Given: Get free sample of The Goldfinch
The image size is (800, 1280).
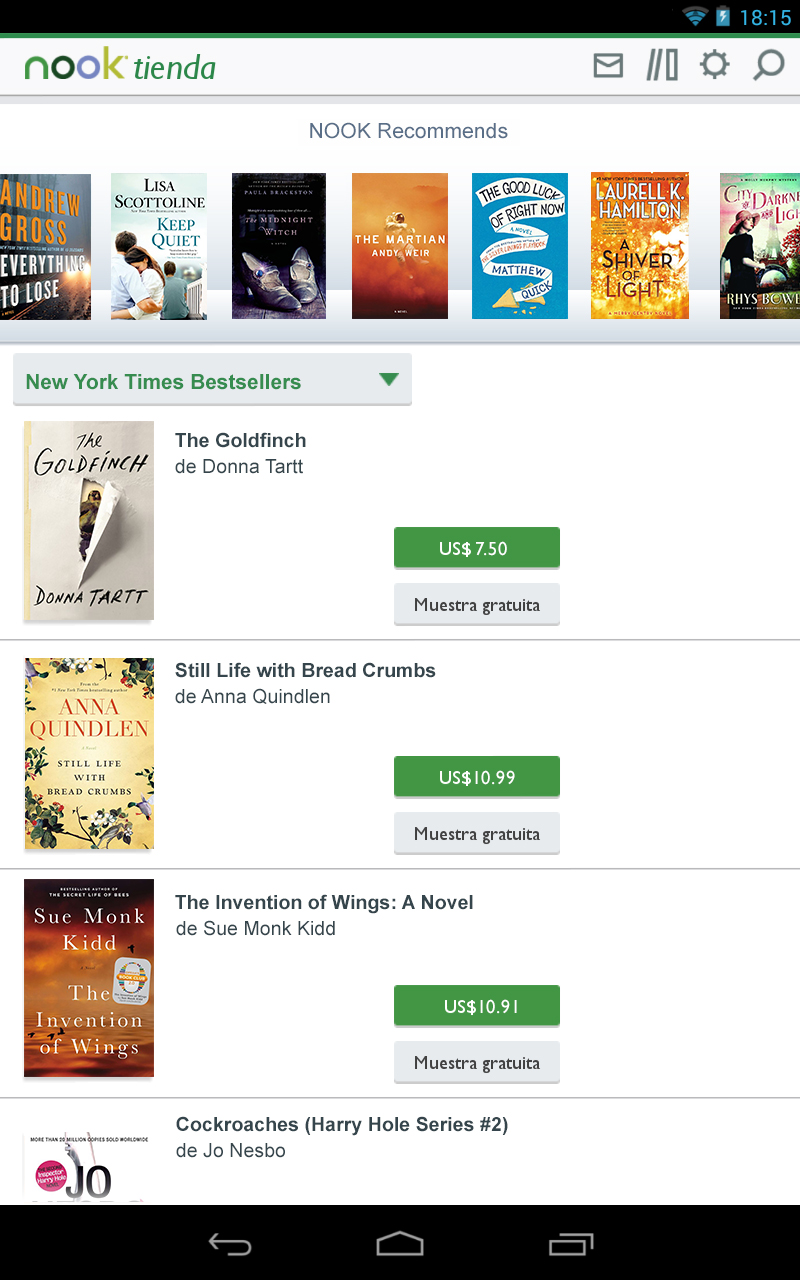Looking at the screenshot, I should tap(477, 605).
